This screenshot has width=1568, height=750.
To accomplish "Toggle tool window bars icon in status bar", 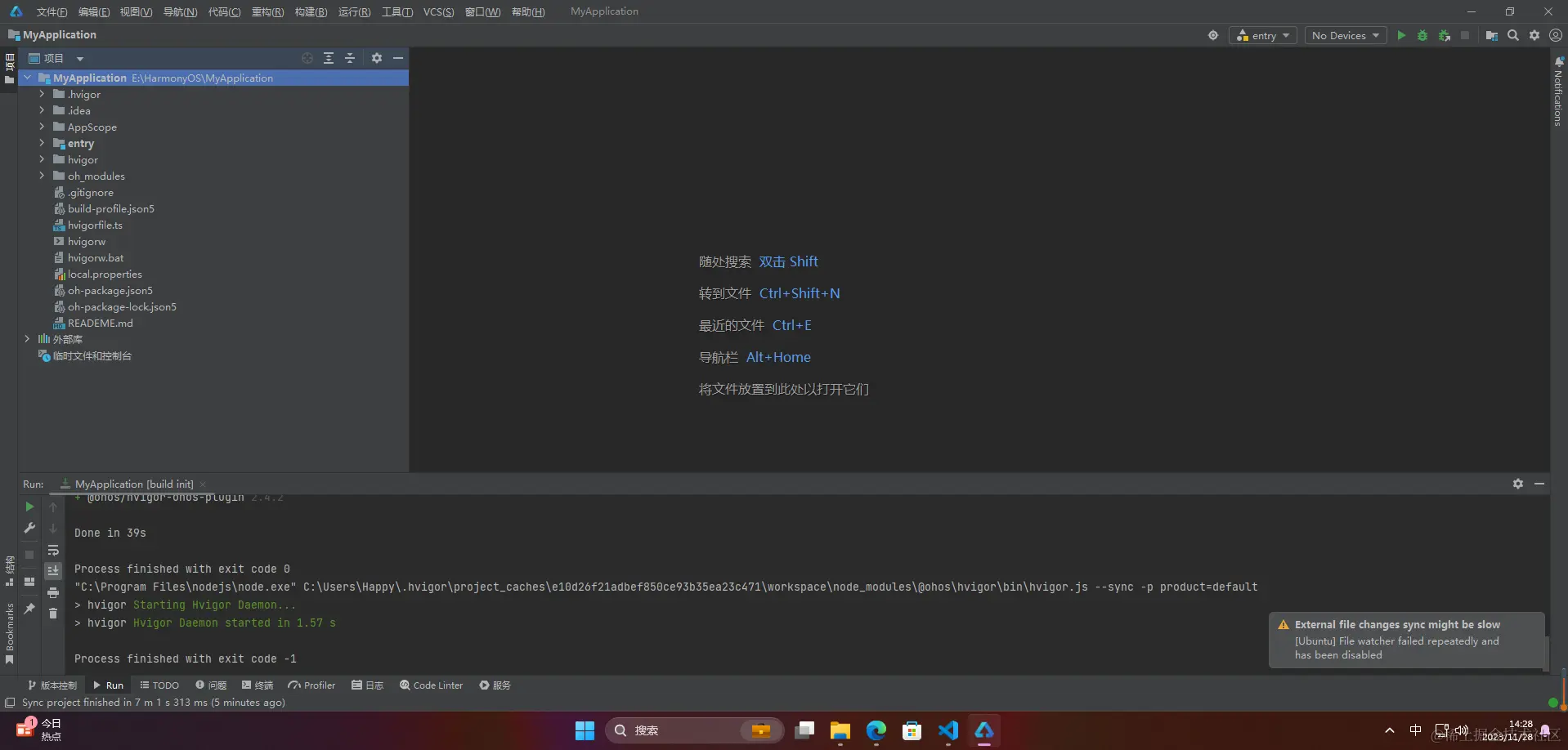I will click(x=10, y=703).
